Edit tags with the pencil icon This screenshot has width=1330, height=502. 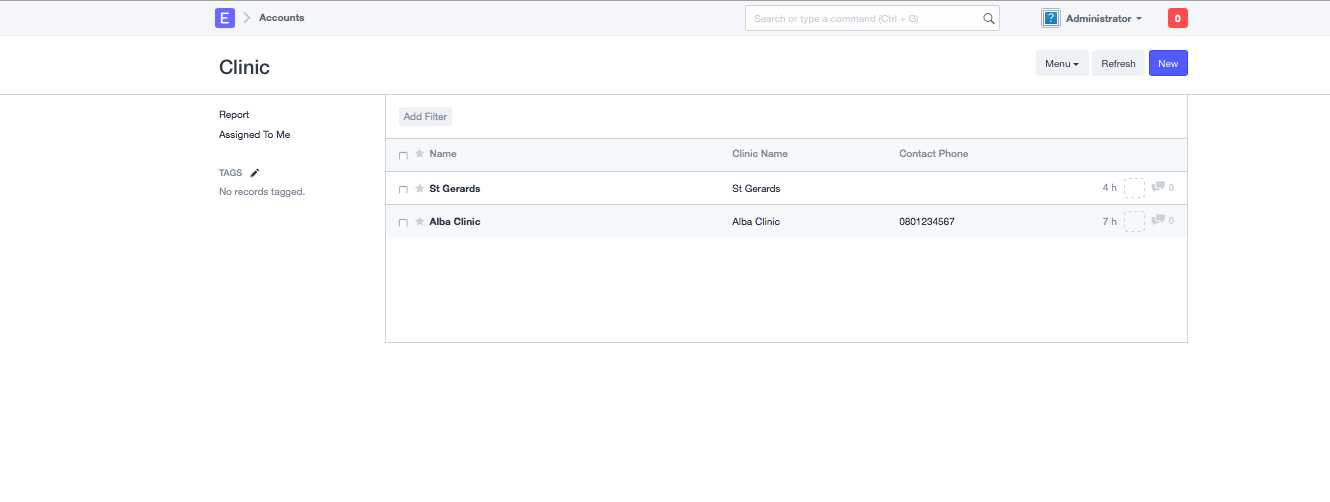pyautogui.click(x=255, y=173)
